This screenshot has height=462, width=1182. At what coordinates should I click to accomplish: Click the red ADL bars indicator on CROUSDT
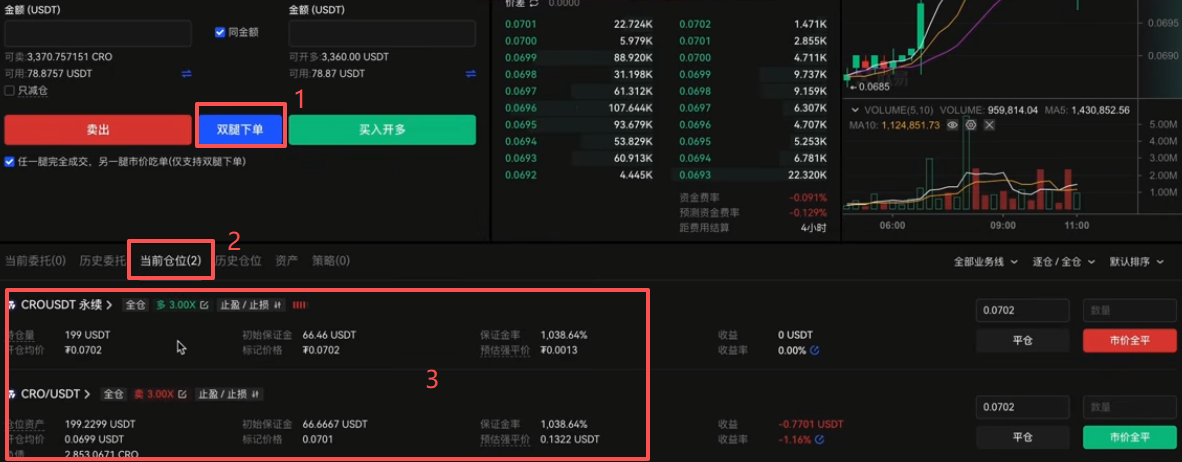299,306
